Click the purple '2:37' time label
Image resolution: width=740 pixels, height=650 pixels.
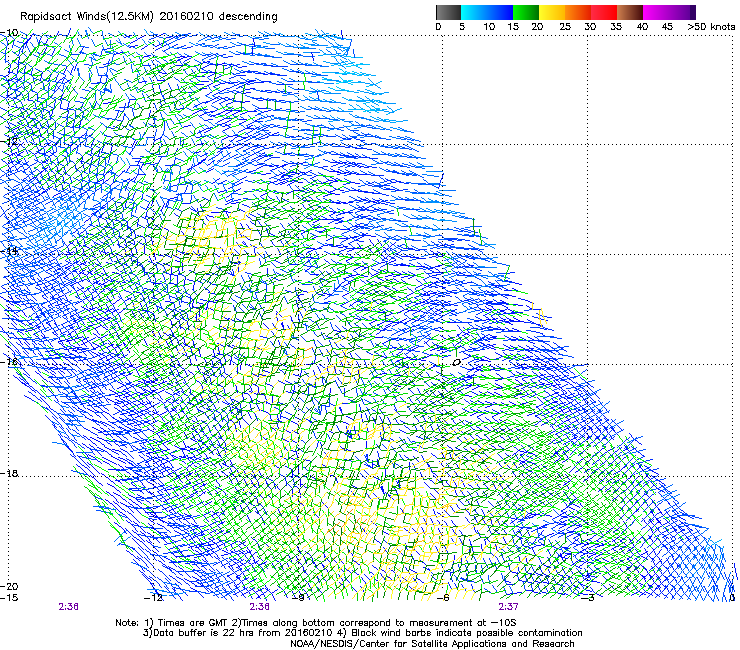click(508, 607)
